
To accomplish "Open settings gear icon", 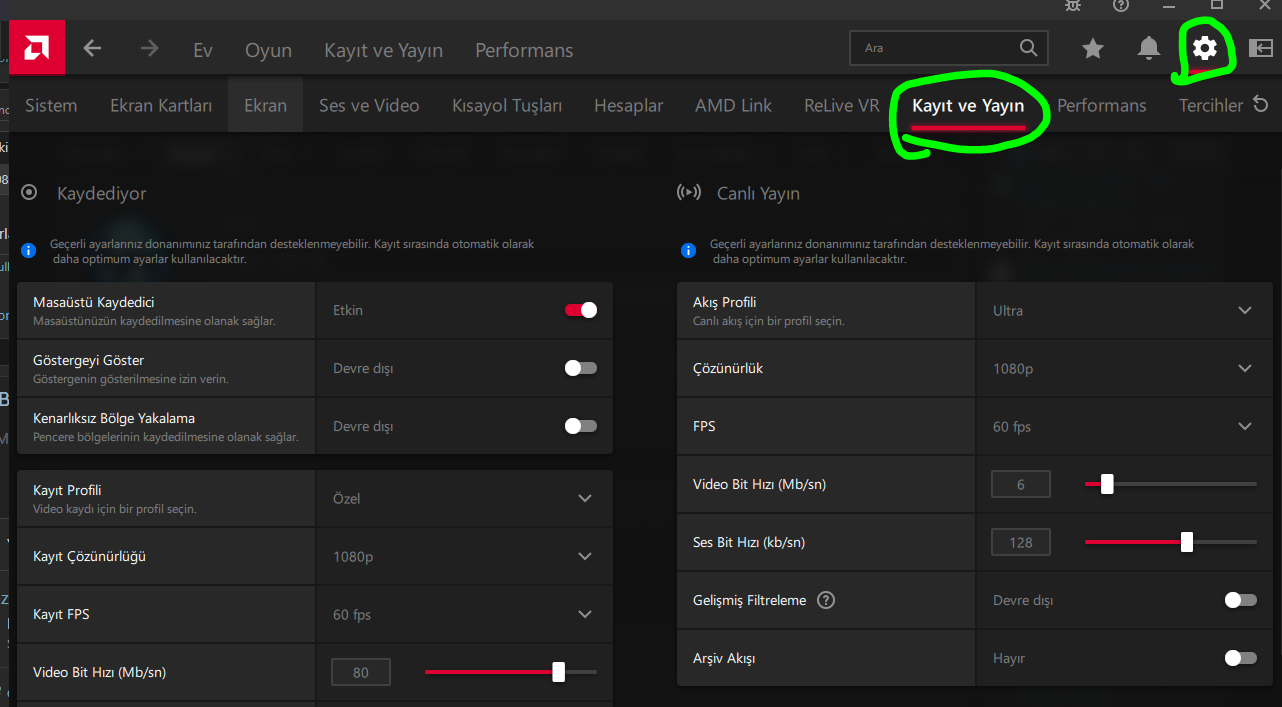I will click(1205, 48).
